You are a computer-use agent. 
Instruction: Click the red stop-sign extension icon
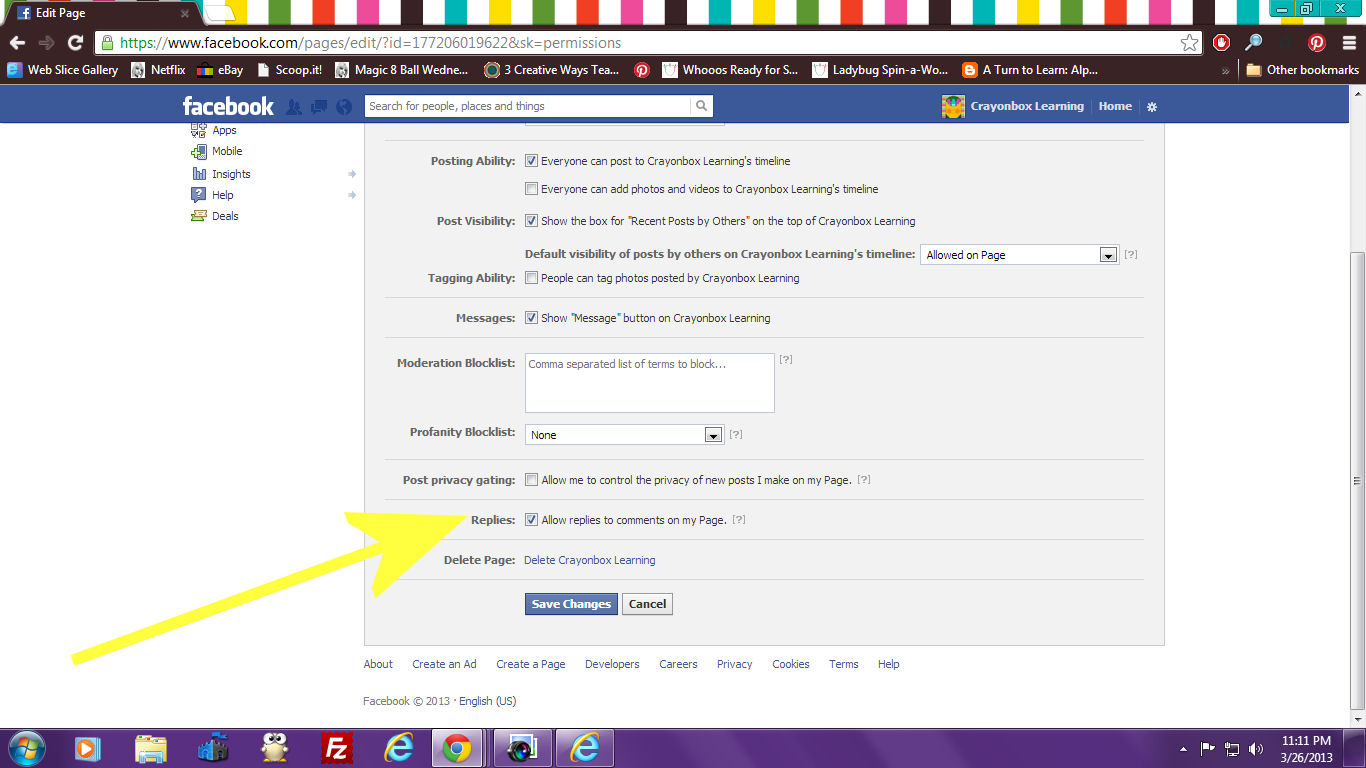[1221, 43]
